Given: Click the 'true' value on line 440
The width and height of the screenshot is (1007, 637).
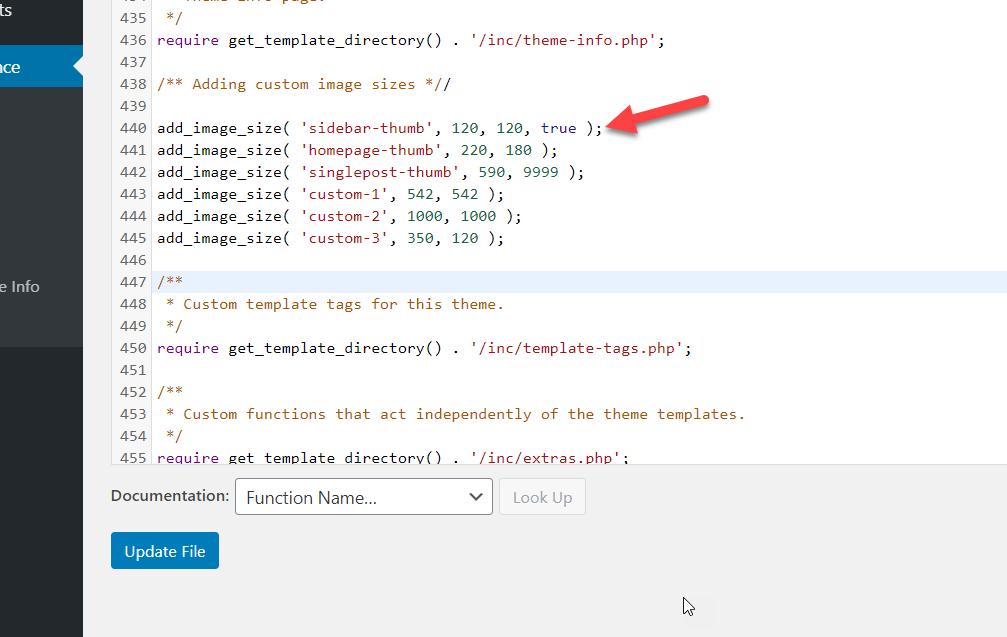Looking at the screenshot, I should (x=558, y=128).
